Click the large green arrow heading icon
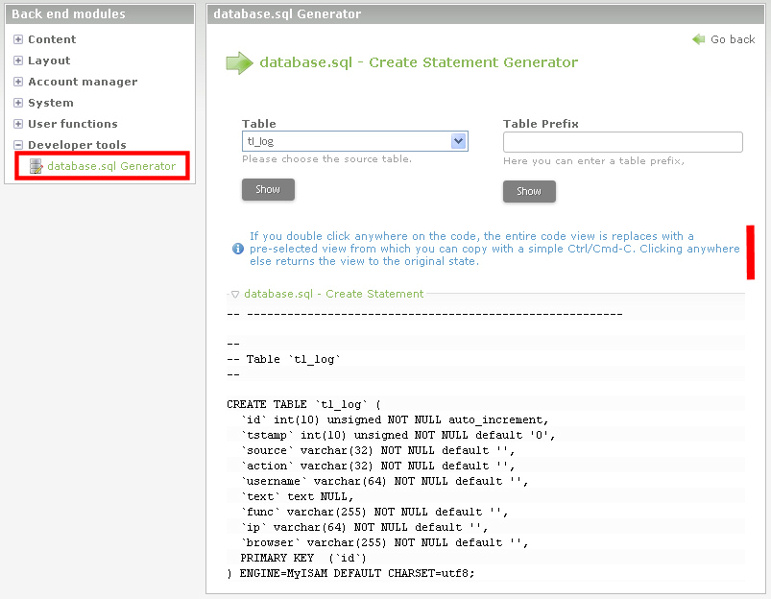771x599 pixels. tap(239, 63)
